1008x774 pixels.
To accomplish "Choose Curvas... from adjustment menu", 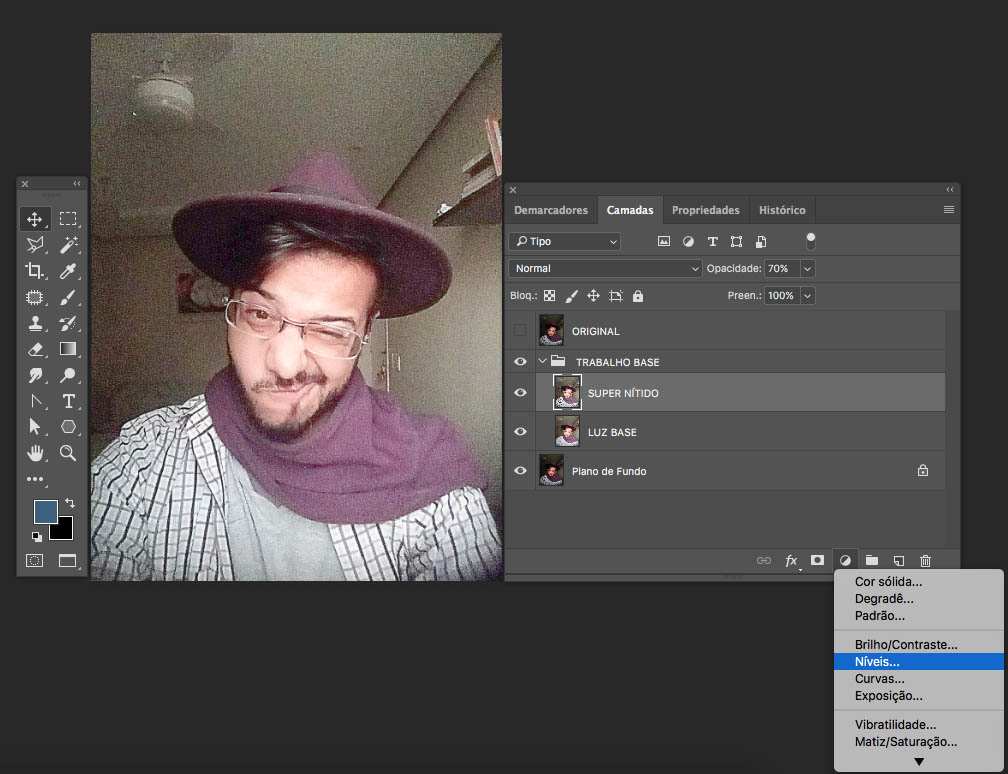I will tap(879, 679).
